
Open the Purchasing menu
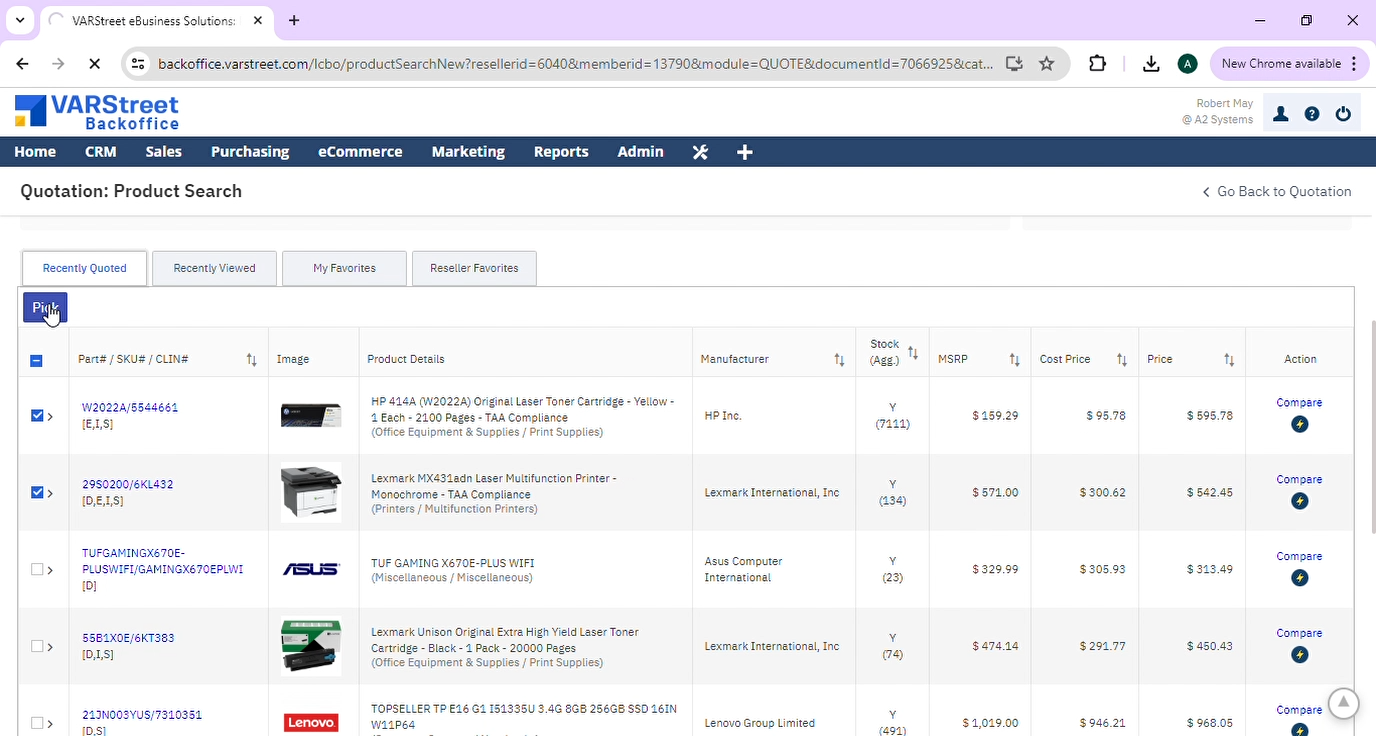(250, 152)
